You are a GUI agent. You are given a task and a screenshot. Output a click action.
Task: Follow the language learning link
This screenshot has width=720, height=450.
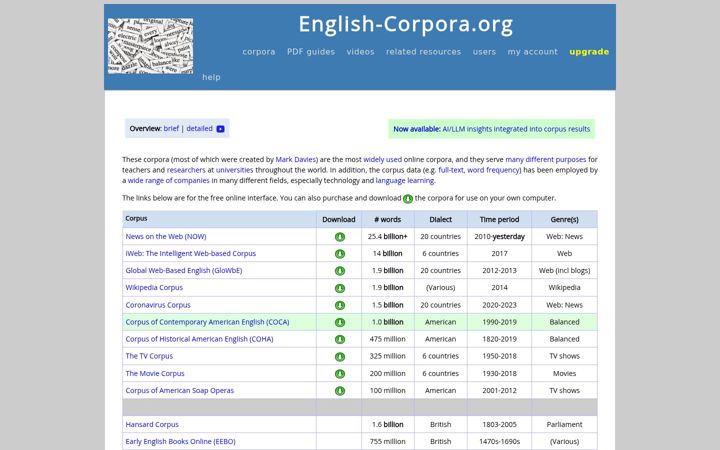[405, 180]
